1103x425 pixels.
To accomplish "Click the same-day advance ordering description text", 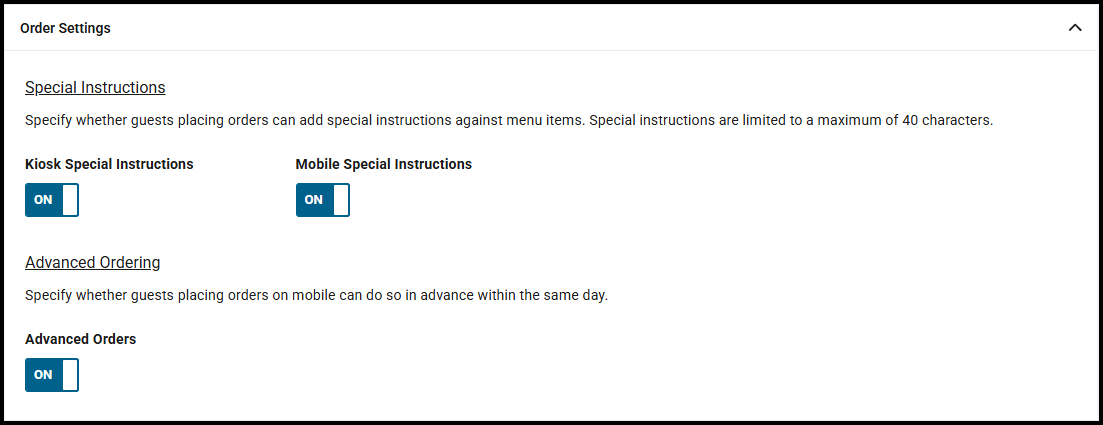I will pyautogui.click(x=316, y=296).
